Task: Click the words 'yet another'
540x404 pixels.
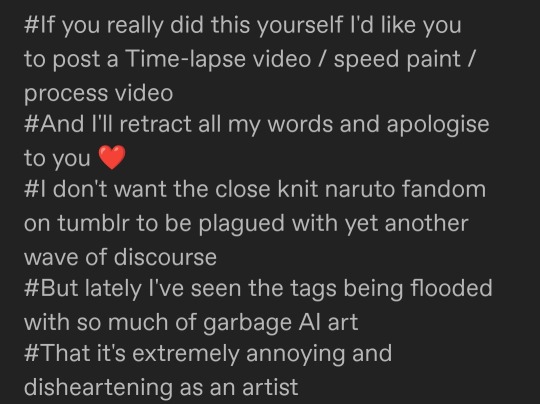Action: 406,223
